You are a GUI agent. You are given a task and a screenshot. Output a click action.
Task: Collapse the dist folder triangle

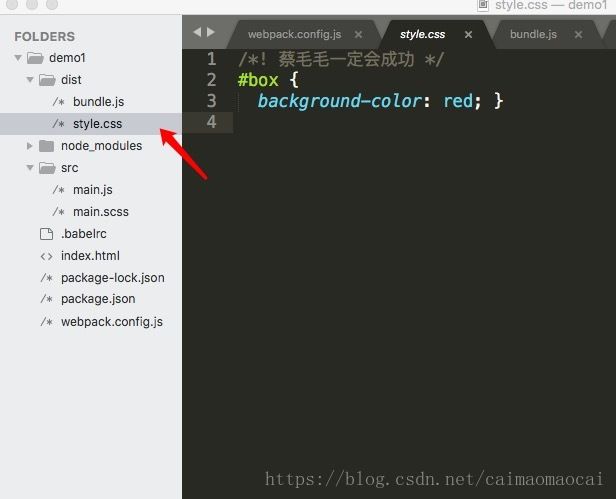30,80
